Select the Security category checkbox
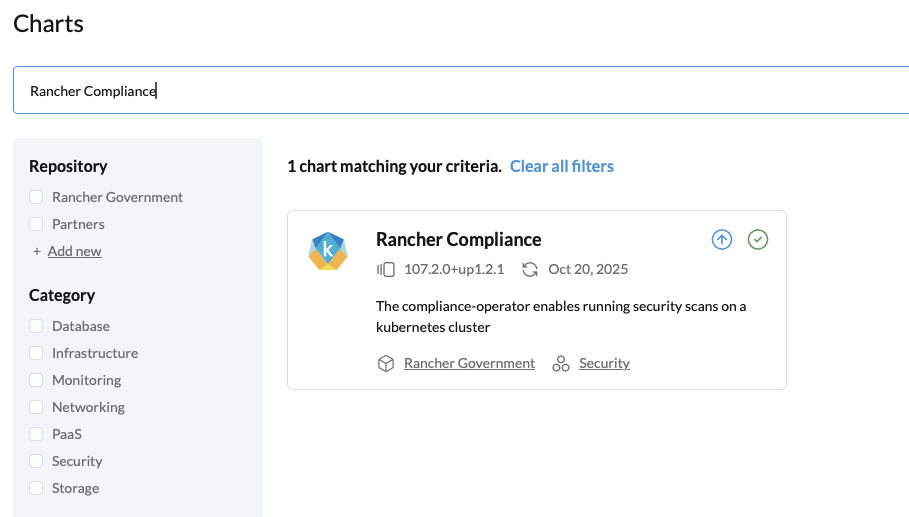This screenshot has width=909, height=517. (36, 461)
